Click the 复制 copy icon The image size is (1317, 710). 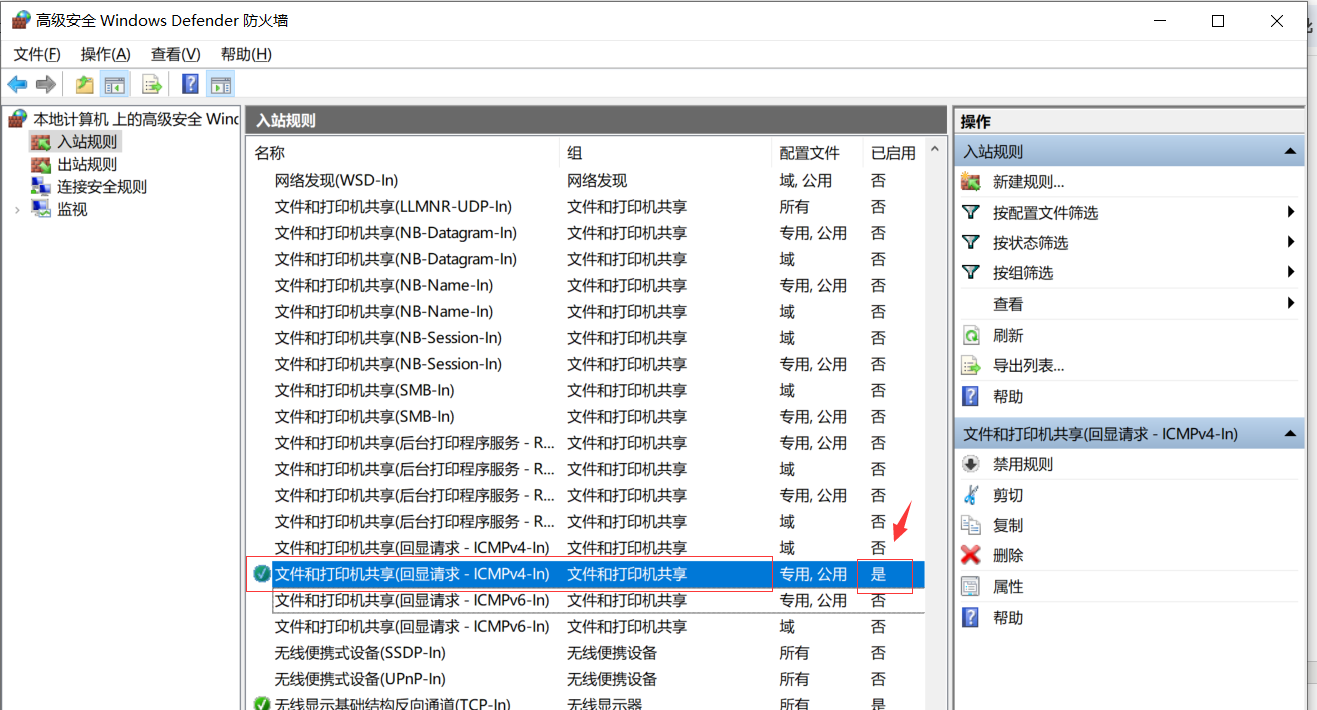[970, 525]
